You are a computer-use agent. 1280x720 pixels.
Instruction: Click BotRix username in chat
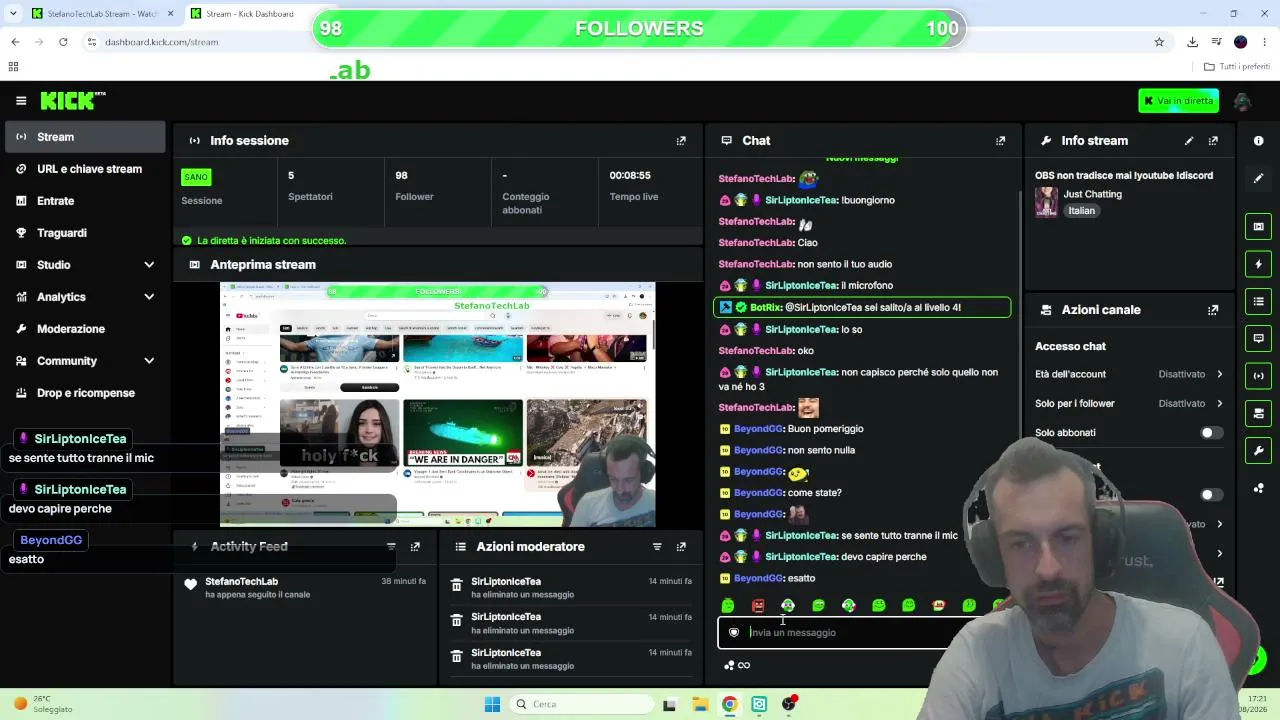765,307
